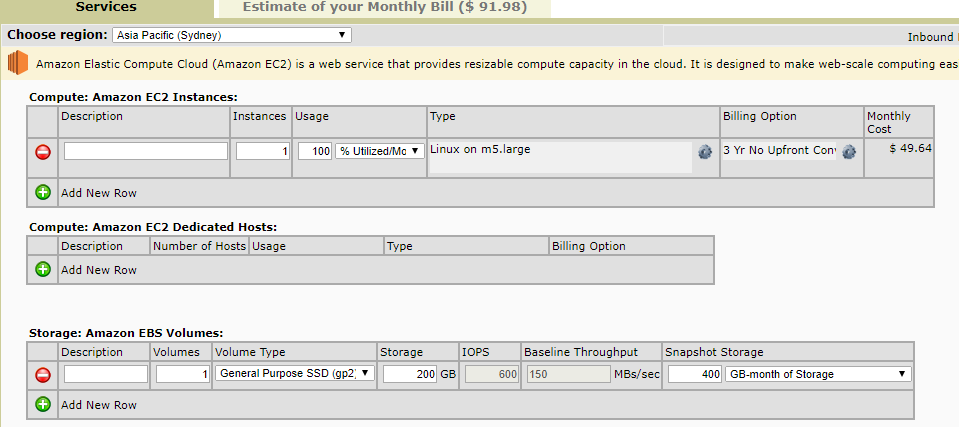Click the Number of Hosts column header
959x427 pixels.
(199, 247)
